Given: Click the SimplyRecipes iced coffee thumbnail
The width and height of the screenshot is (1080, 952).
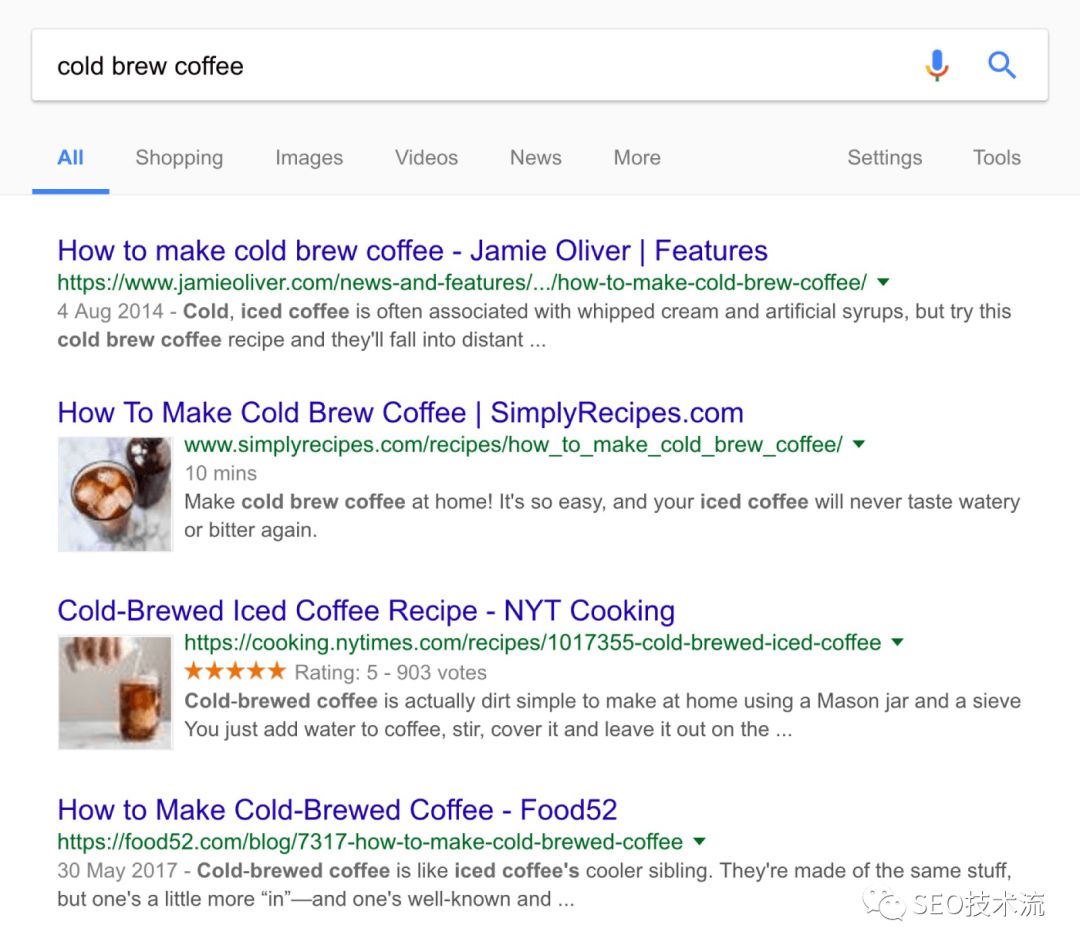Looking at the screenshot, I should (x=115, y=494).
